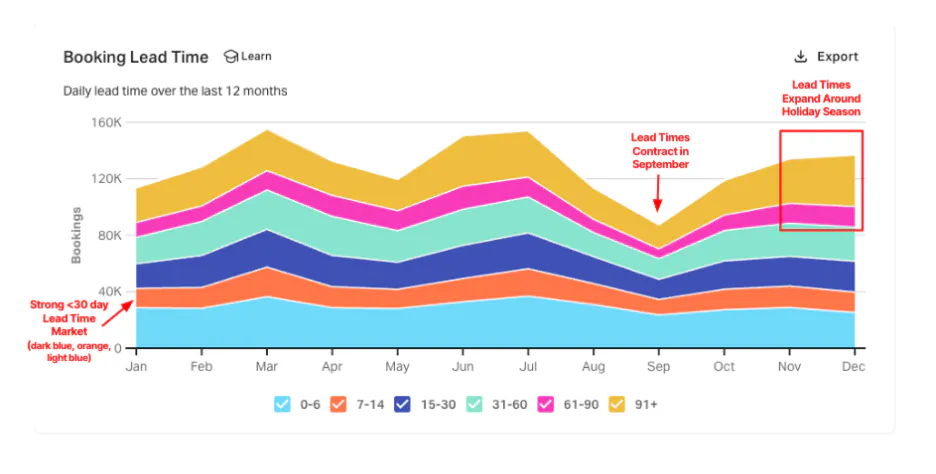
Task: Click the 31-60 legend label
Action: coord(510,405)
